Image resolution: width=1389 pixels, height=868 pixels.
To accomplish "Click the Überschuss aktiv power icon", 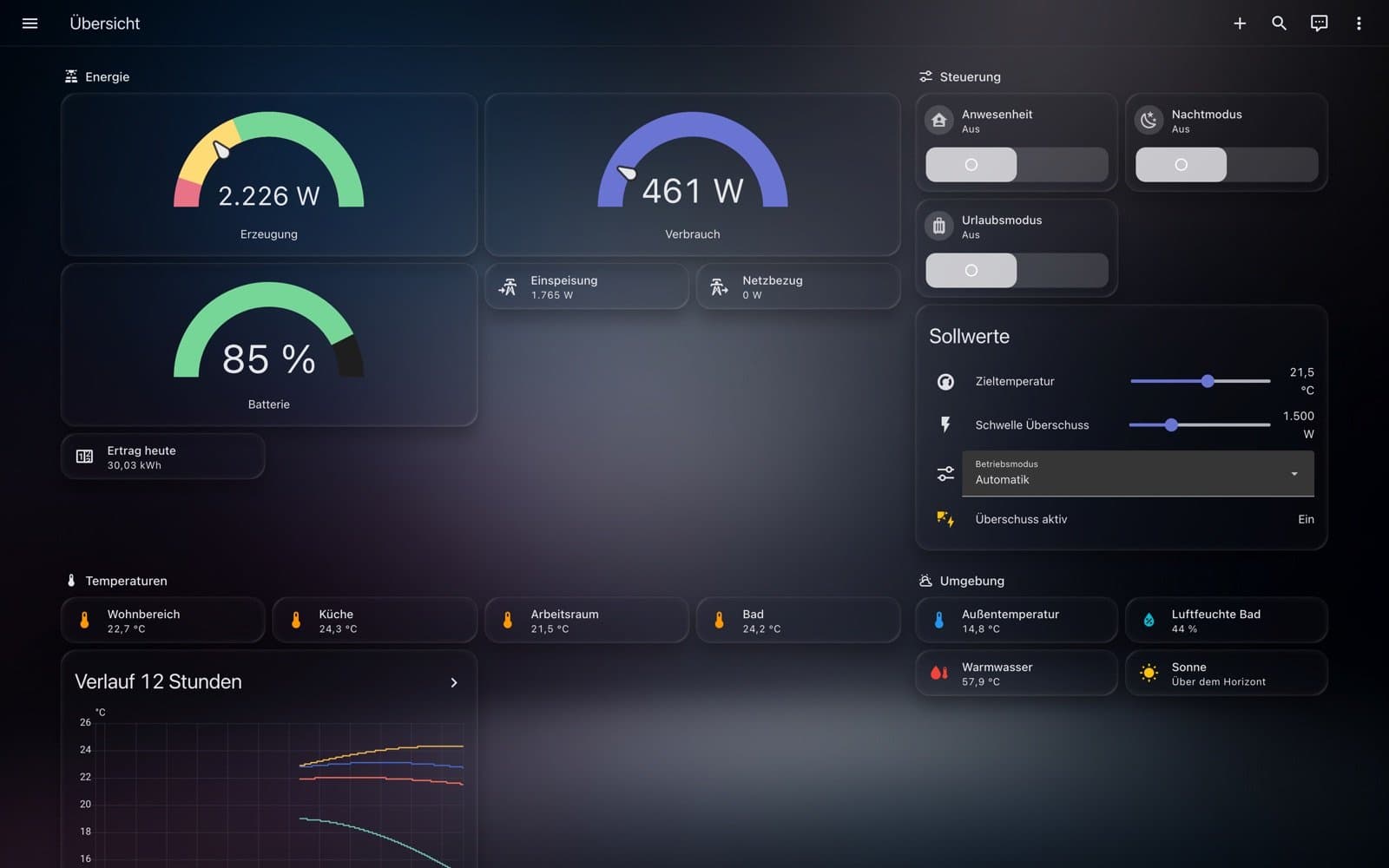I will (x=945, y=519).
